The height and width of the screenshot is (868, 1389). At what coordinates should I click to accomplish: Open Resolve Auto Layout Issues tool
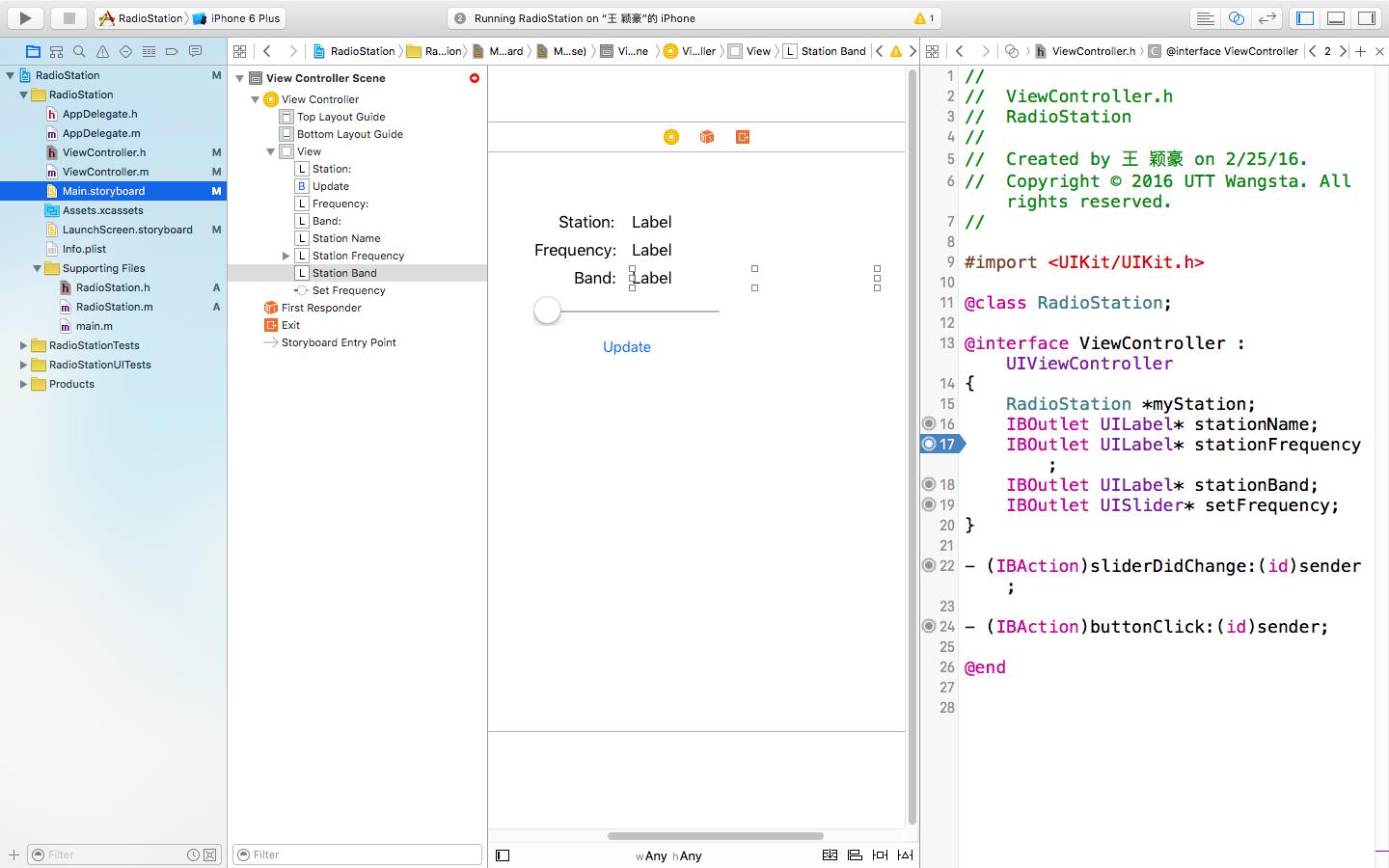tap(905, 854)
